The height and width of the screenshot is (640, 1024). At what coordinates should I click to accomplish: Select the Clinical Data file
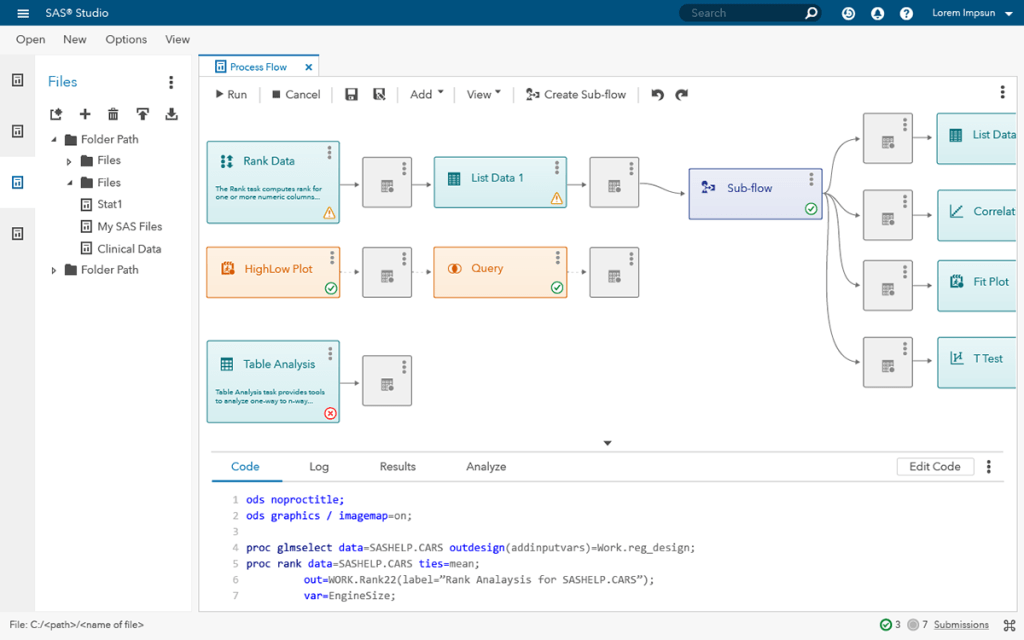coord(129,249)
